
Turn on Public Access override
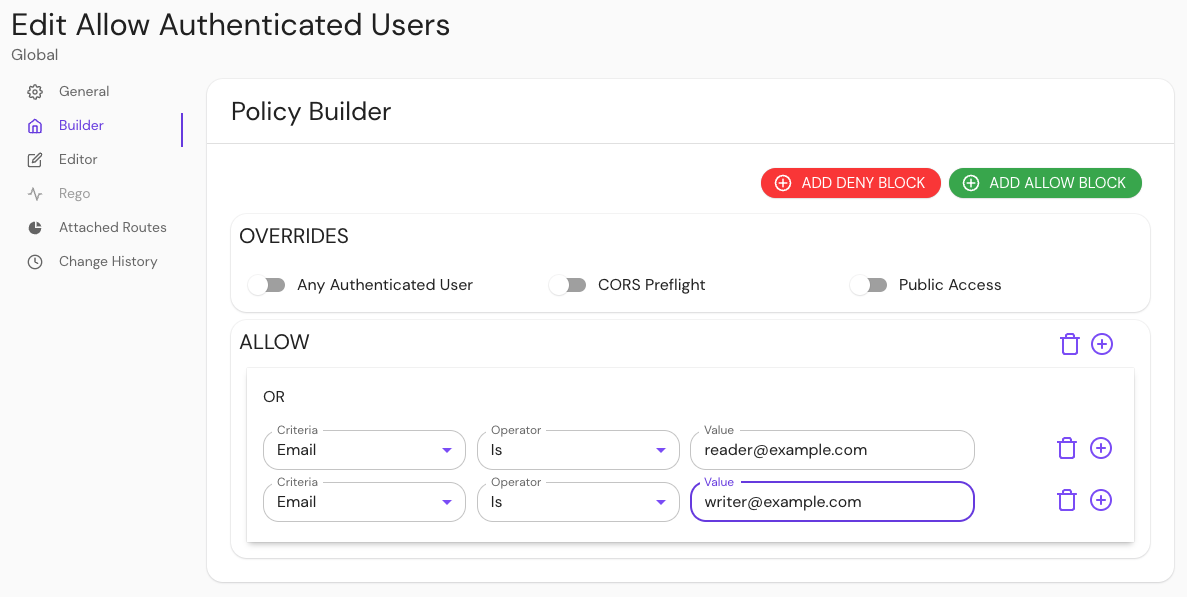[x=869, y=285]
